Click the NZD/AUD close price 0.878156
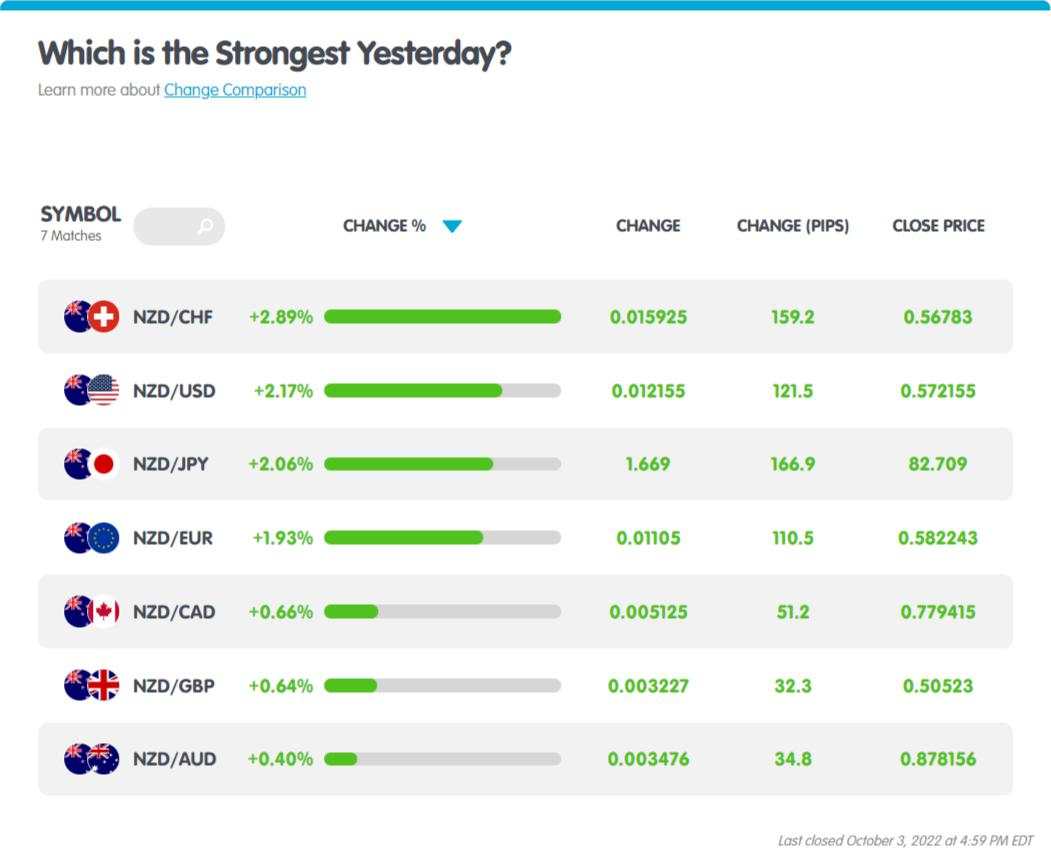 [938, 759]
